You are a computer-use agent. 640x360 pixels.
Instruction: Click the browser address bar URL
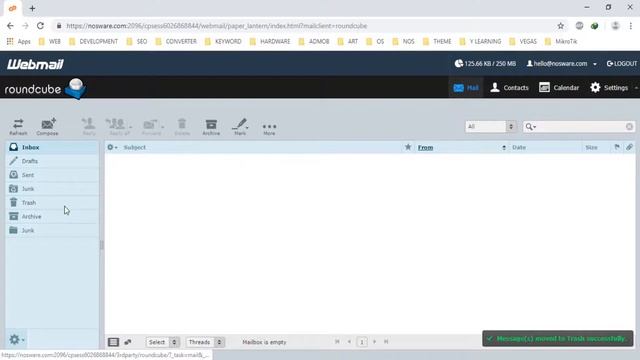tap(217, 26)
